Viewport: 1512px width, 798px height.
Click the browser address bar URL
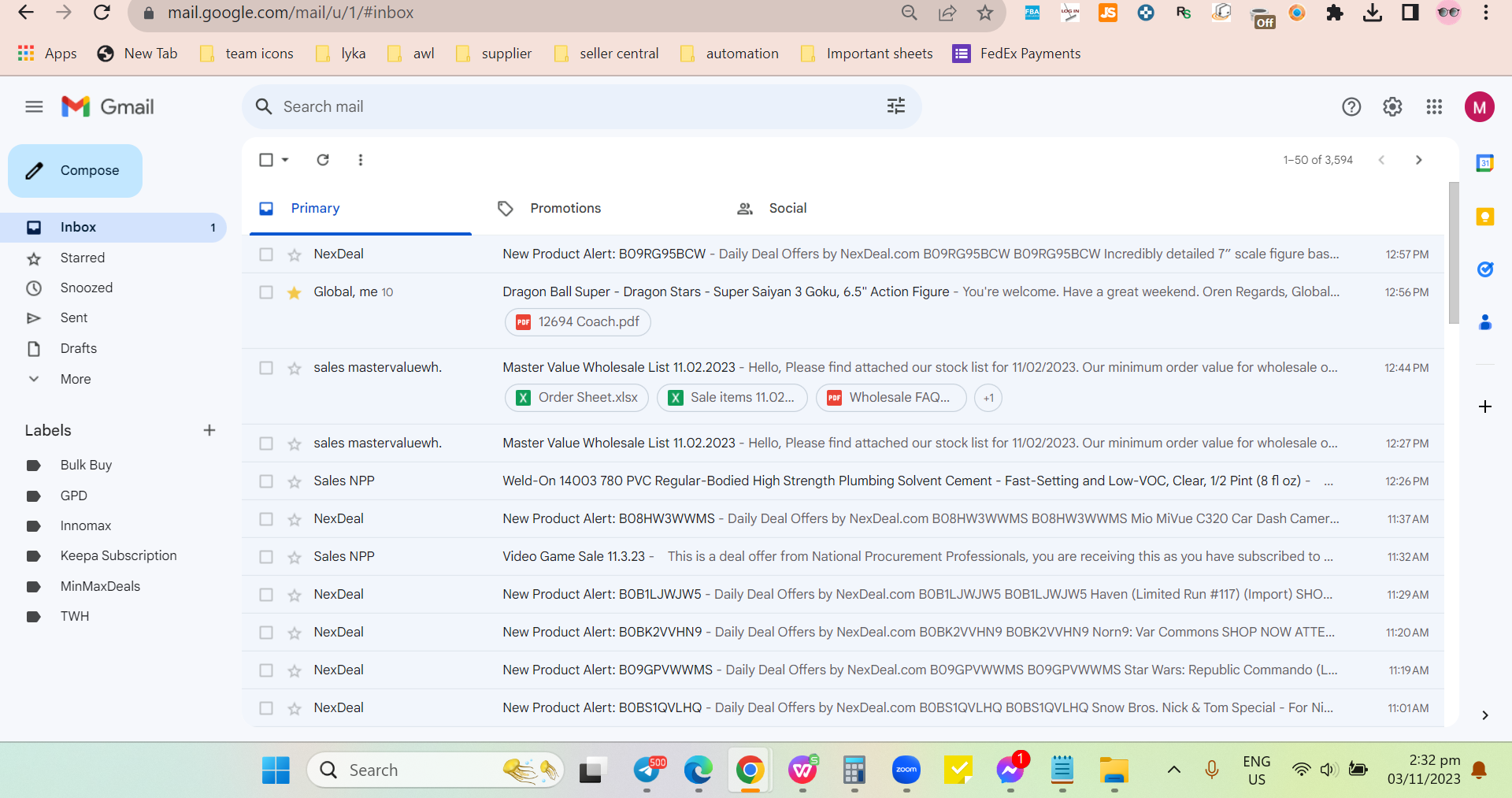click(x=291, y=13)
